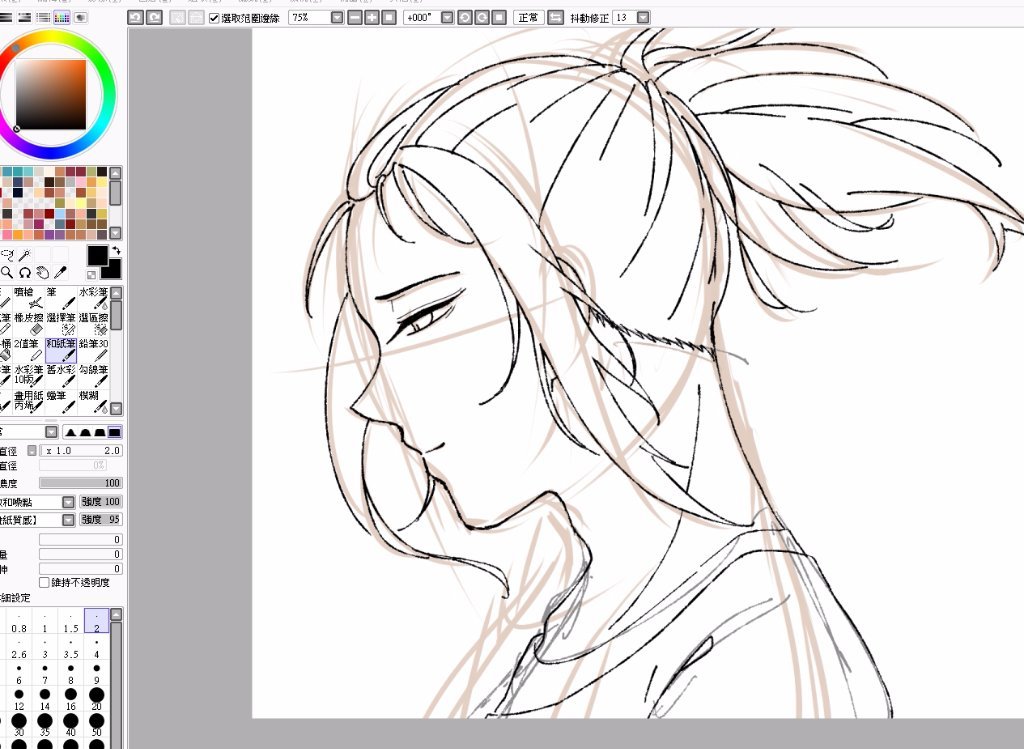Click the Undo button in the toolbar
The width and height of the screenshot is (1024, 749).
pyautogui.click(x=135, y=18)
